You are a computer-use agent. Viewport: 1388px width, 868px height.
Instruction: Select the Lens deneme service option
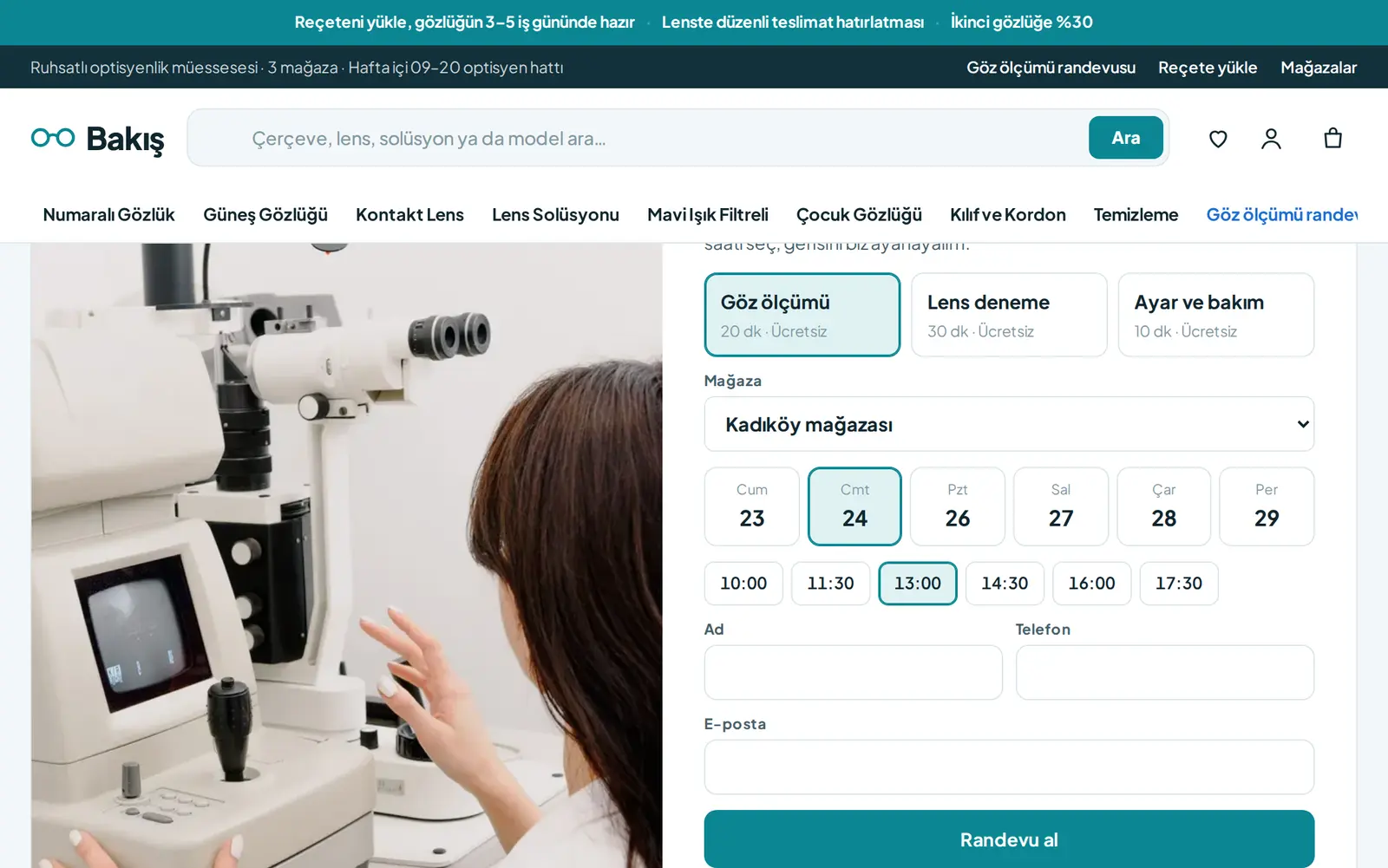[x=1009, y=315]
